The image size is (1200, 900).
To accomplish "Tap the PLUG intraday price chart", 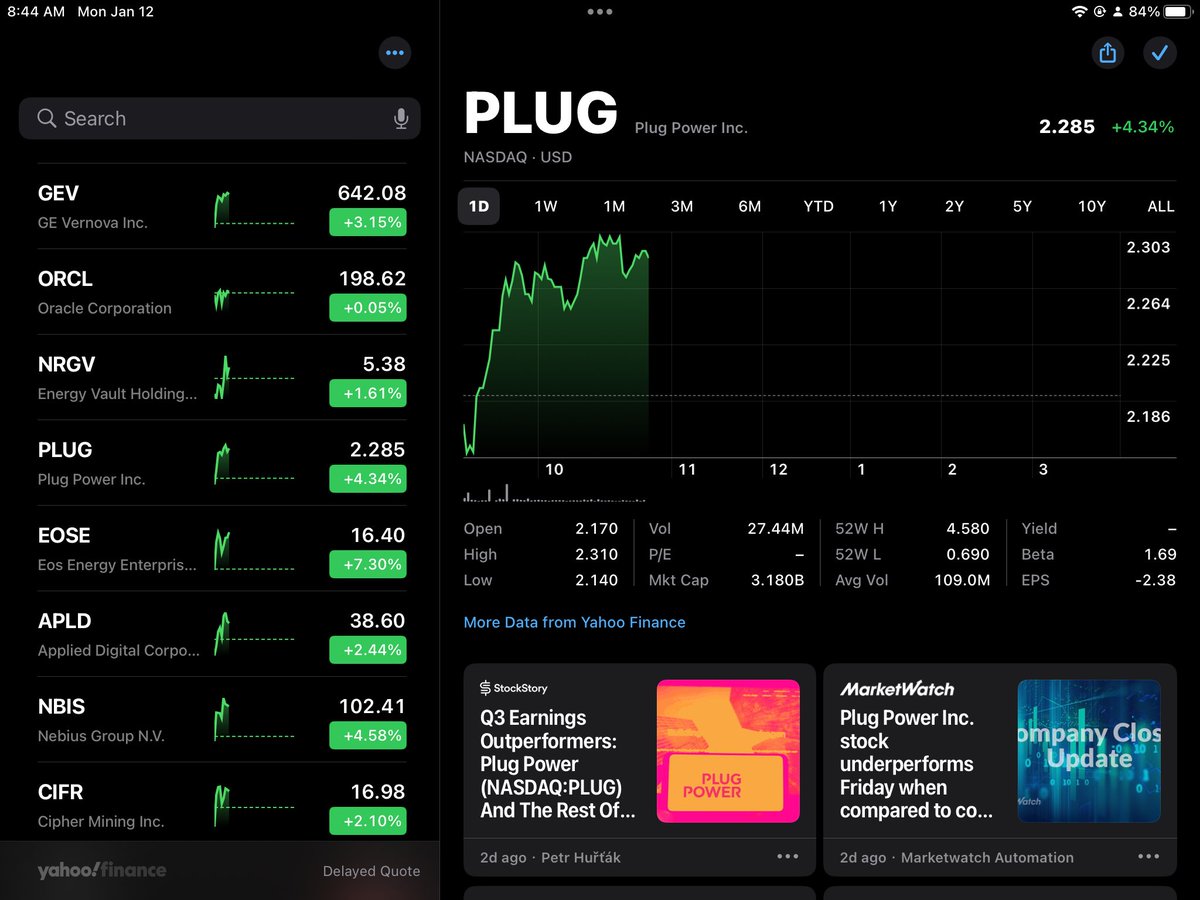I will click(790, 345).
